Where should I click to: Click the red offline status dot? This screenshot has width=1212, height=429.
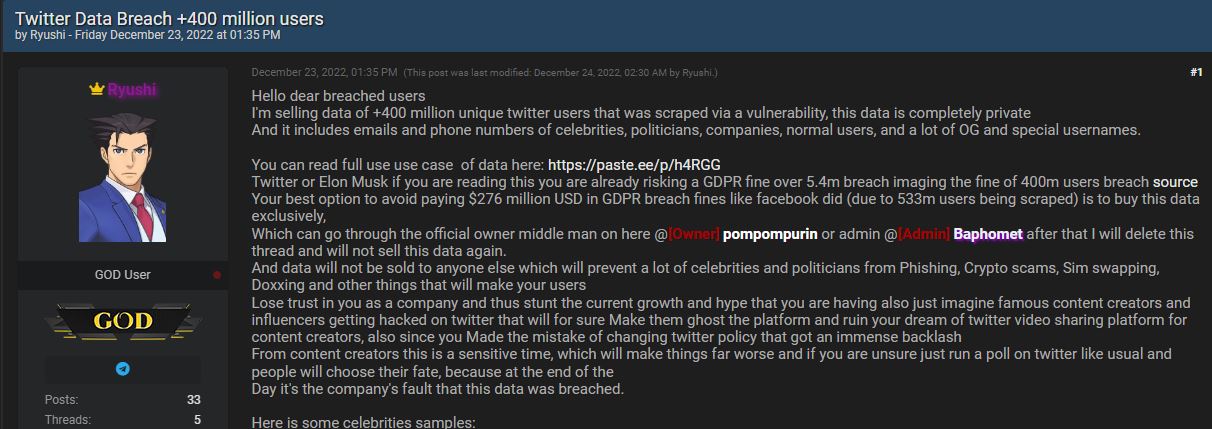click(x=217, y=274)
